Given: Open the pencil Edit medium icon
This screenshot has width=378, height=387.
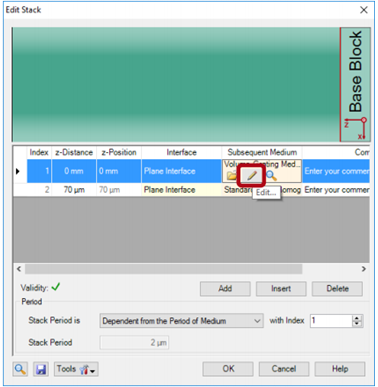Looking at the screenshot, I should coord(252,175).
